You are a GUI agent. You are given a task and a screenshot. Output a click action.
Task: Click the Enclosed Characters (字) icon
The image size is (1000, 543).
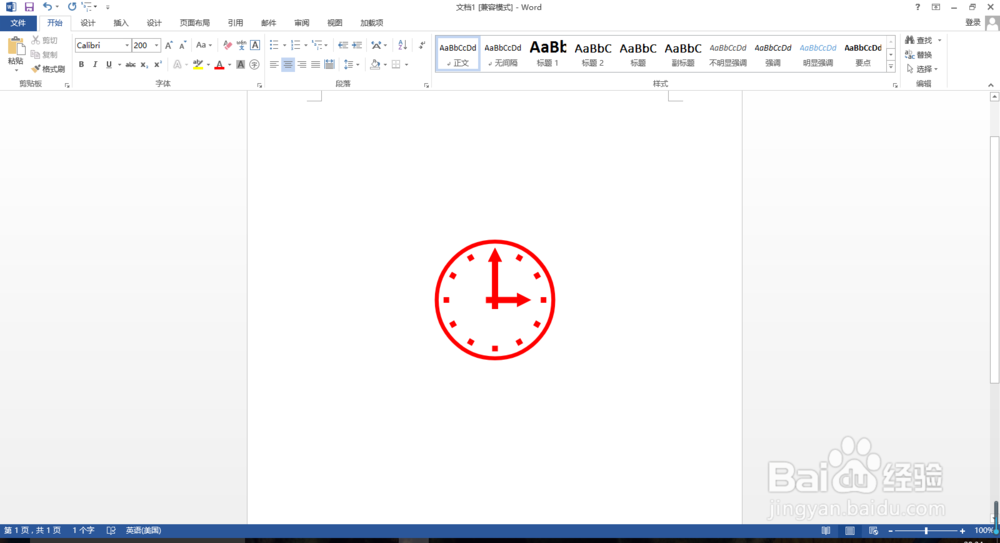coord(254,64)
